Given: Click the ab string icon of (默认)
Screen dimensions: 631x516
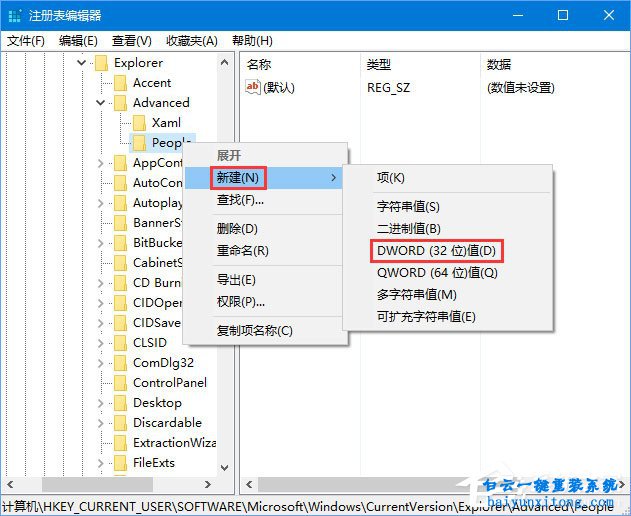Looking at the screenshot, I should pos(253,87).
